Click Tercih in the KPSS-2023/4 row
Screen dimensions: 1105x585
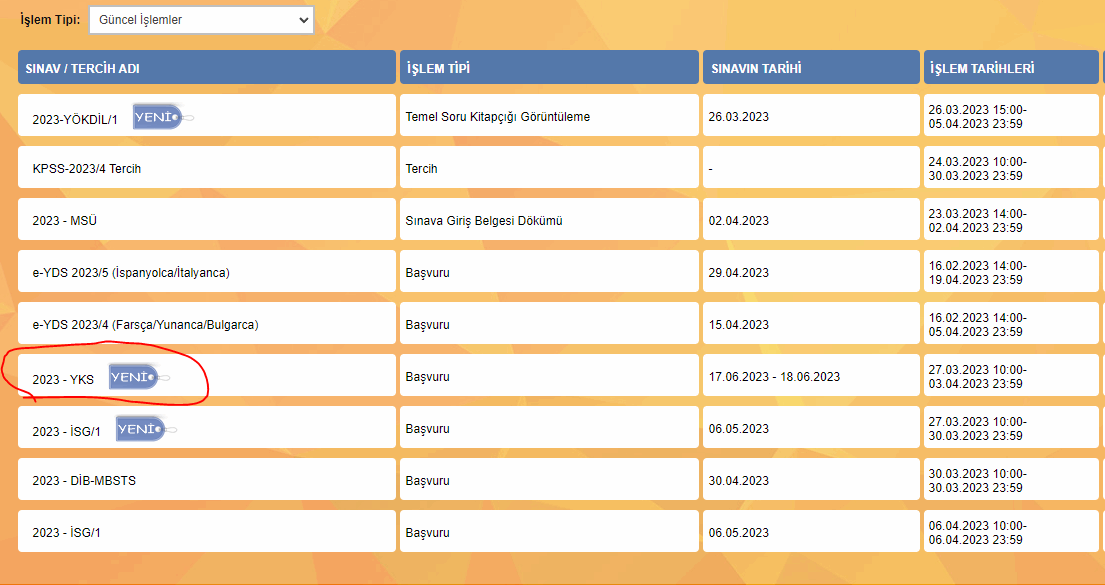pos(422,169)
